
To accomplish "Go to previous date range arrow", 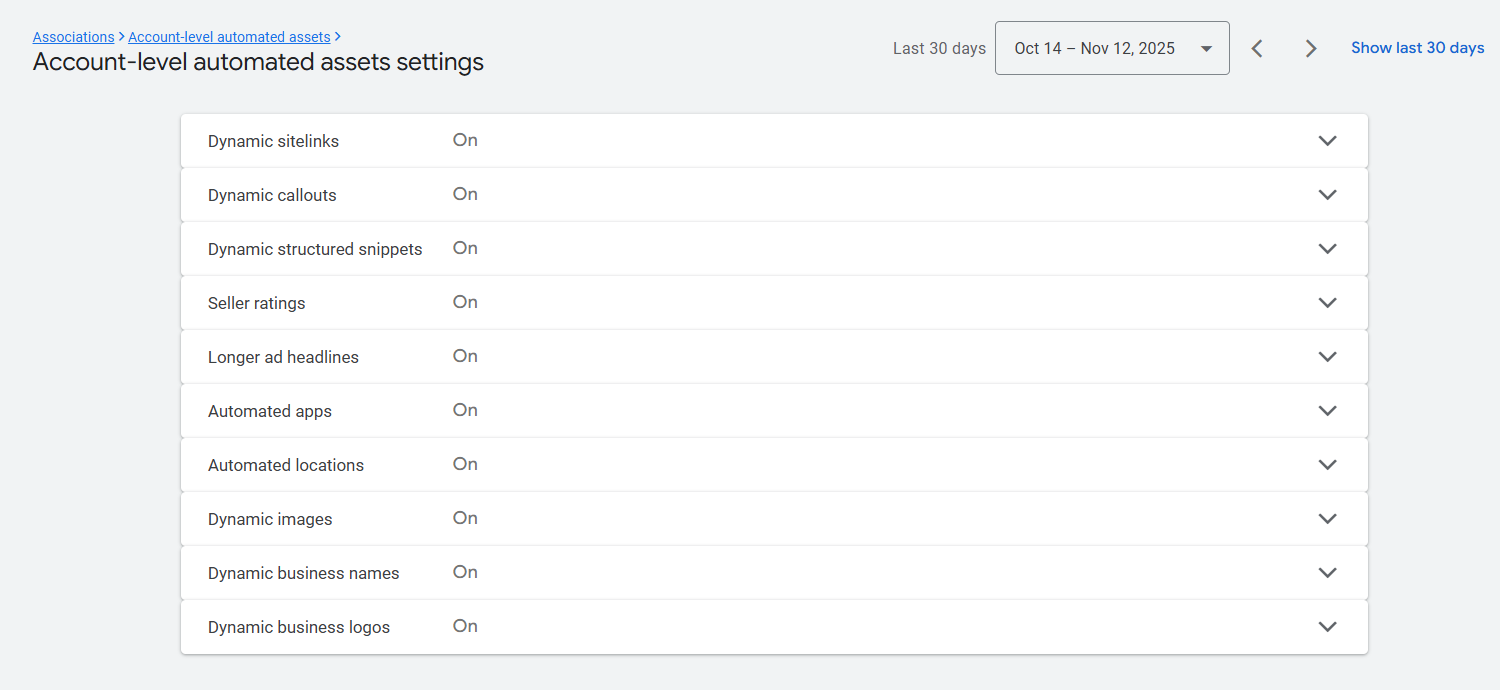I will [x=1257, y=48].
